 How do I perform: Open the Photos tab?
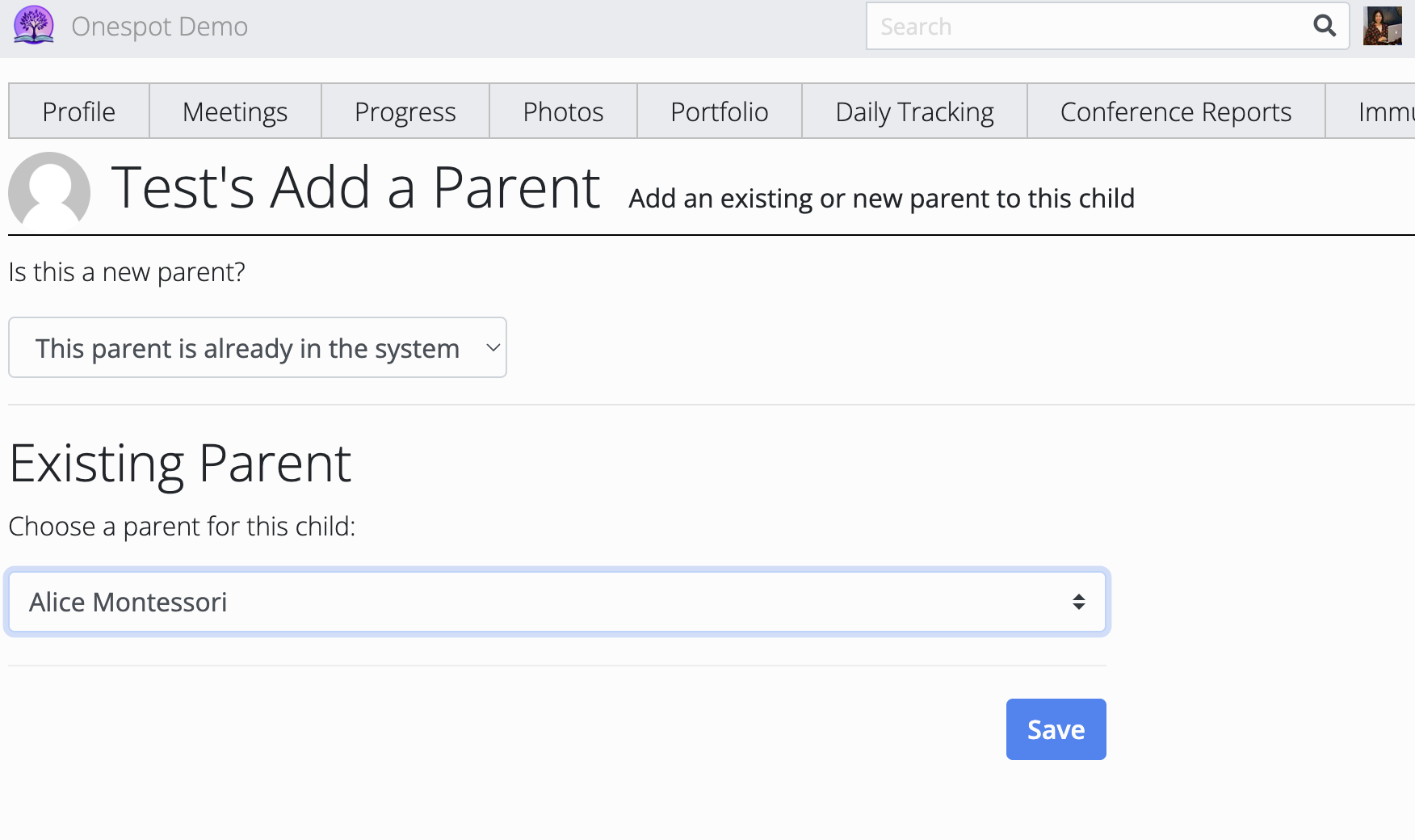click(x=563, y=111)
